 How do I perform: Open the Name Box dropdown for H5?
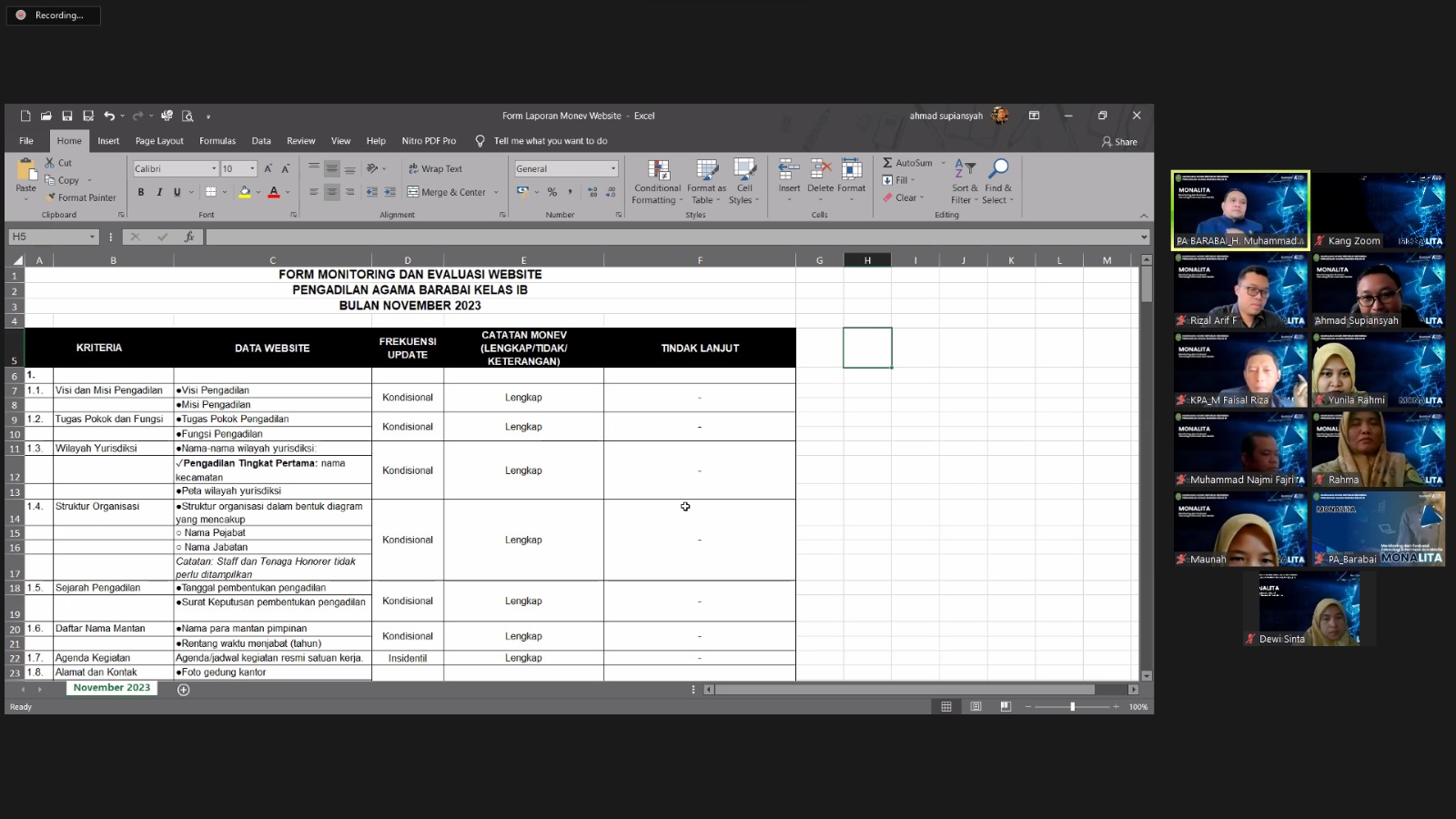92,237
